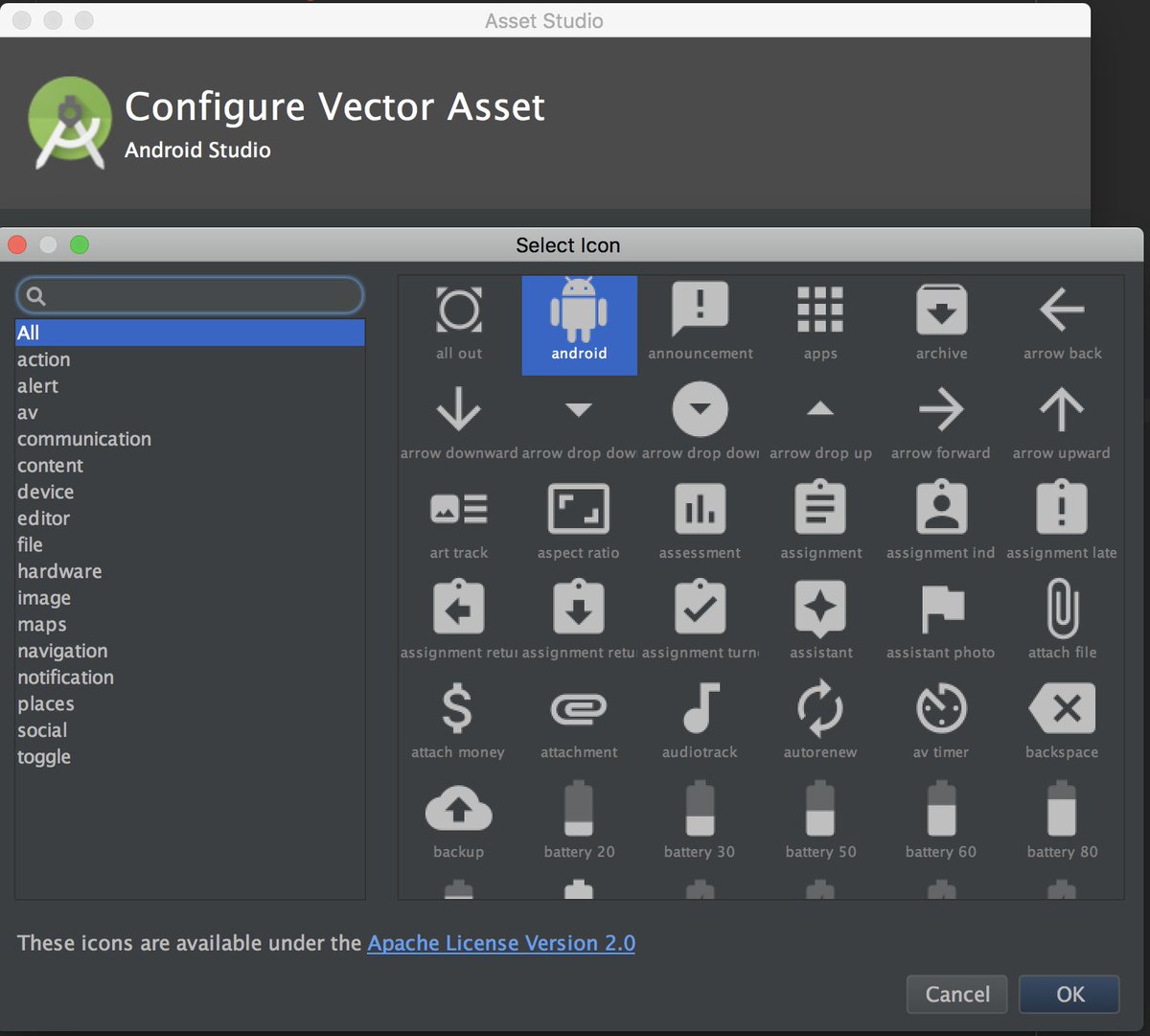Select the autorenew icon
The width and height of the screenshot is (1150, 1036).
[x=820, y=708]
